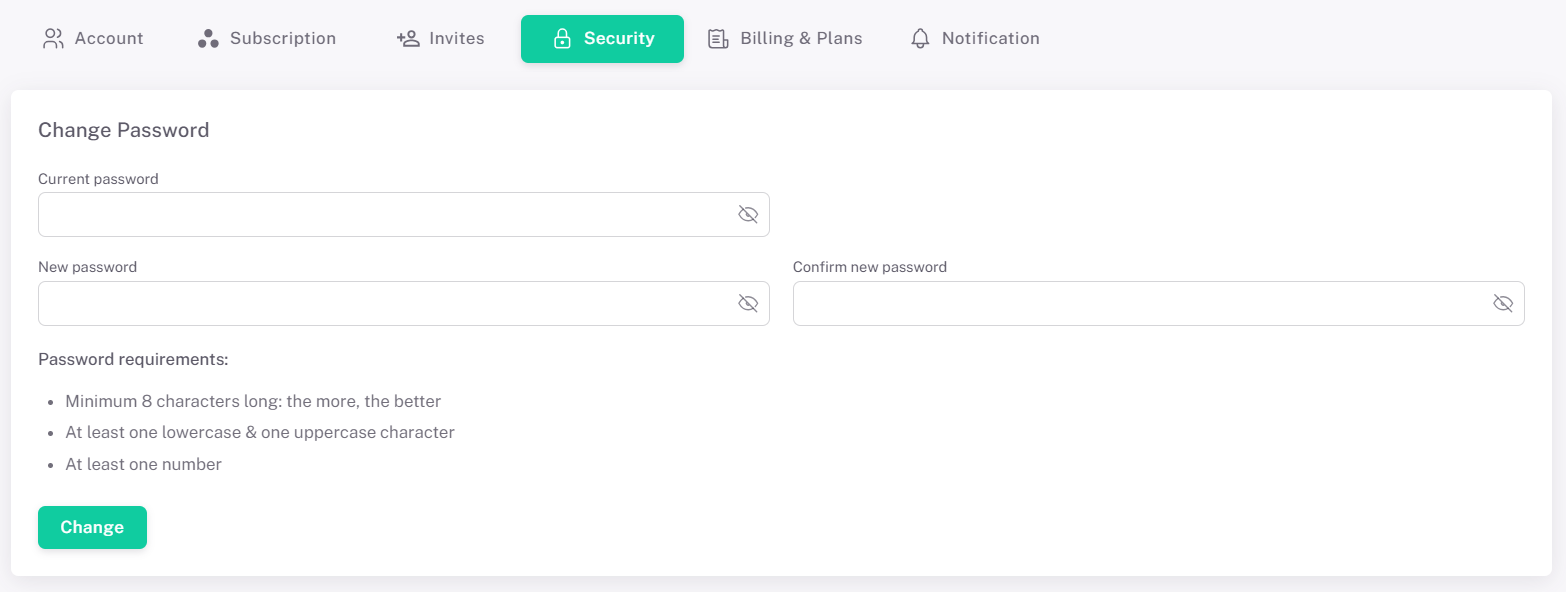Viewport: 1566px width, 592px height.
Task: Click the Change Password heading
Action: tap(124, 130)
